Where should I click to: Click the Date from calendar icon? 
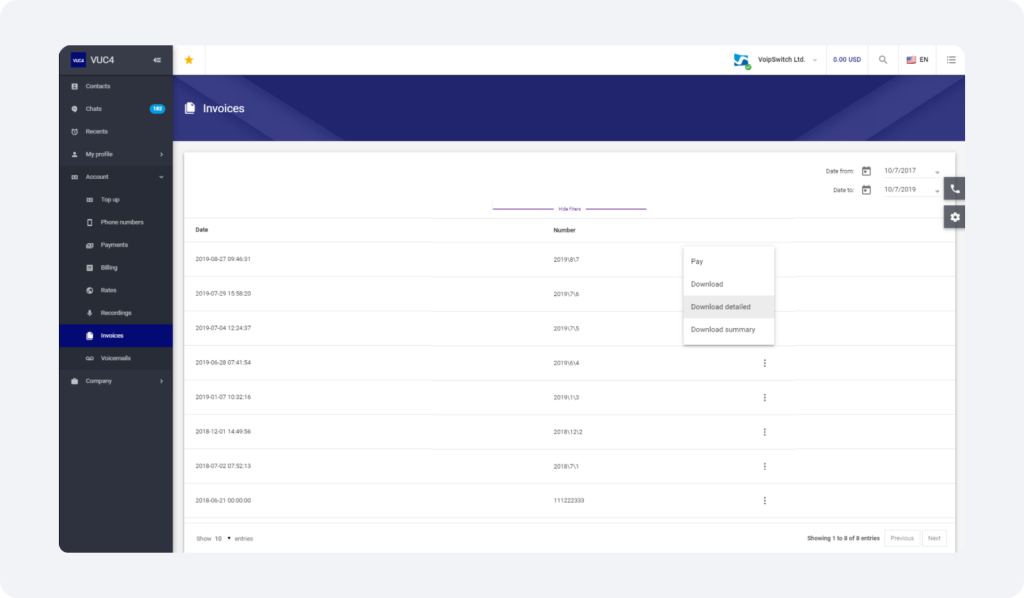(866, 171)
